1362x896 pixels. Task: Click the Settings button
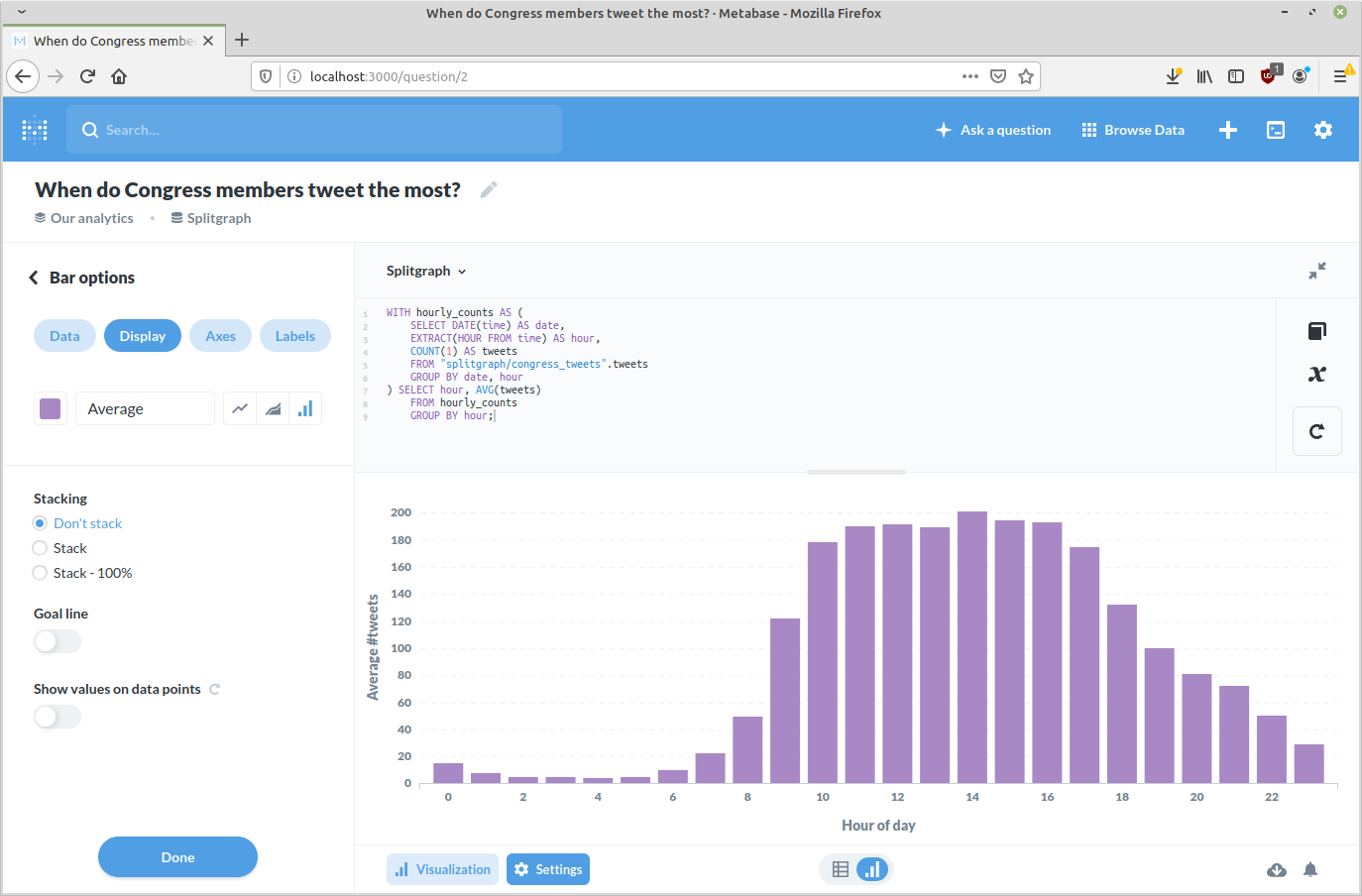[x=548, y=869]
